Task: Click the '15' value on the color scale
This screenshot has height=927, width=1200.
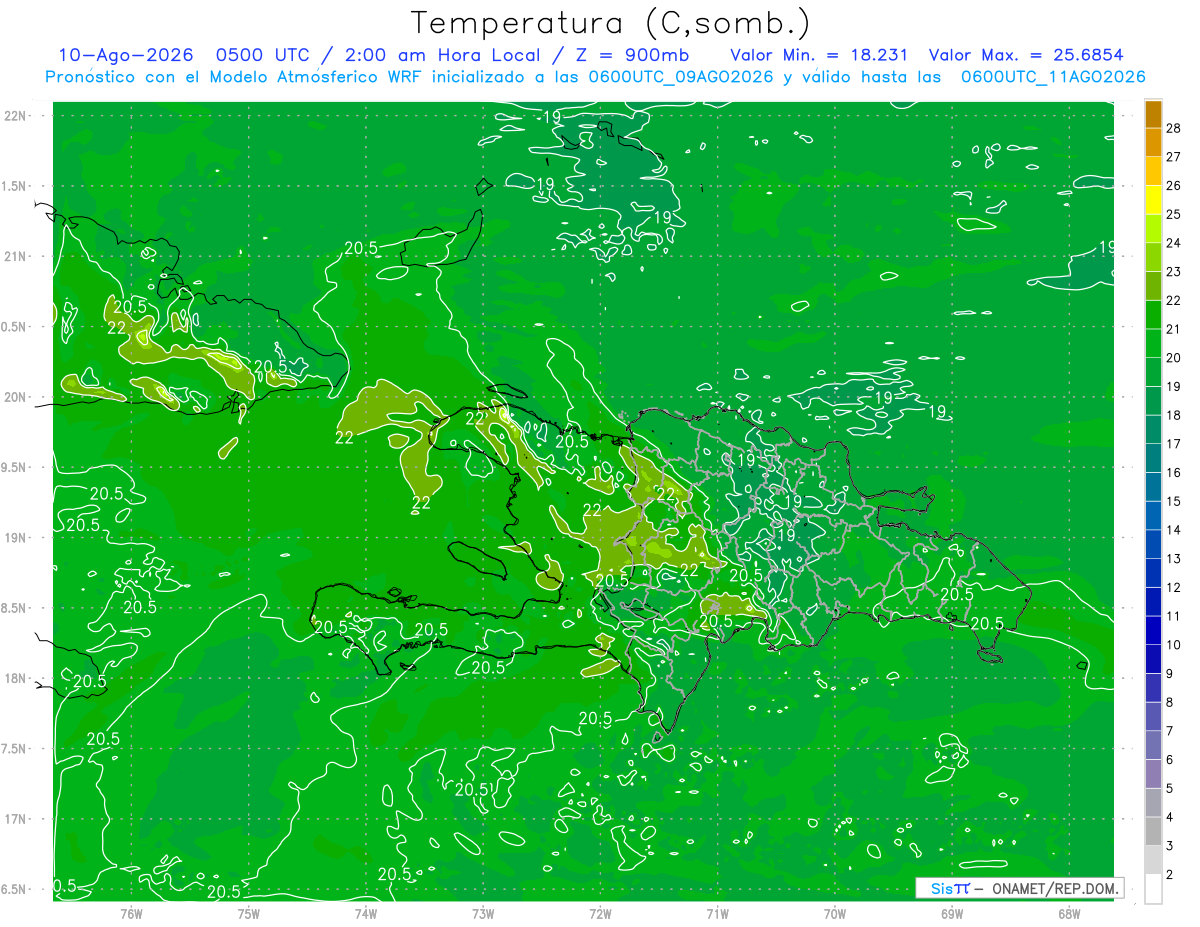Action: pos(1174,501)
